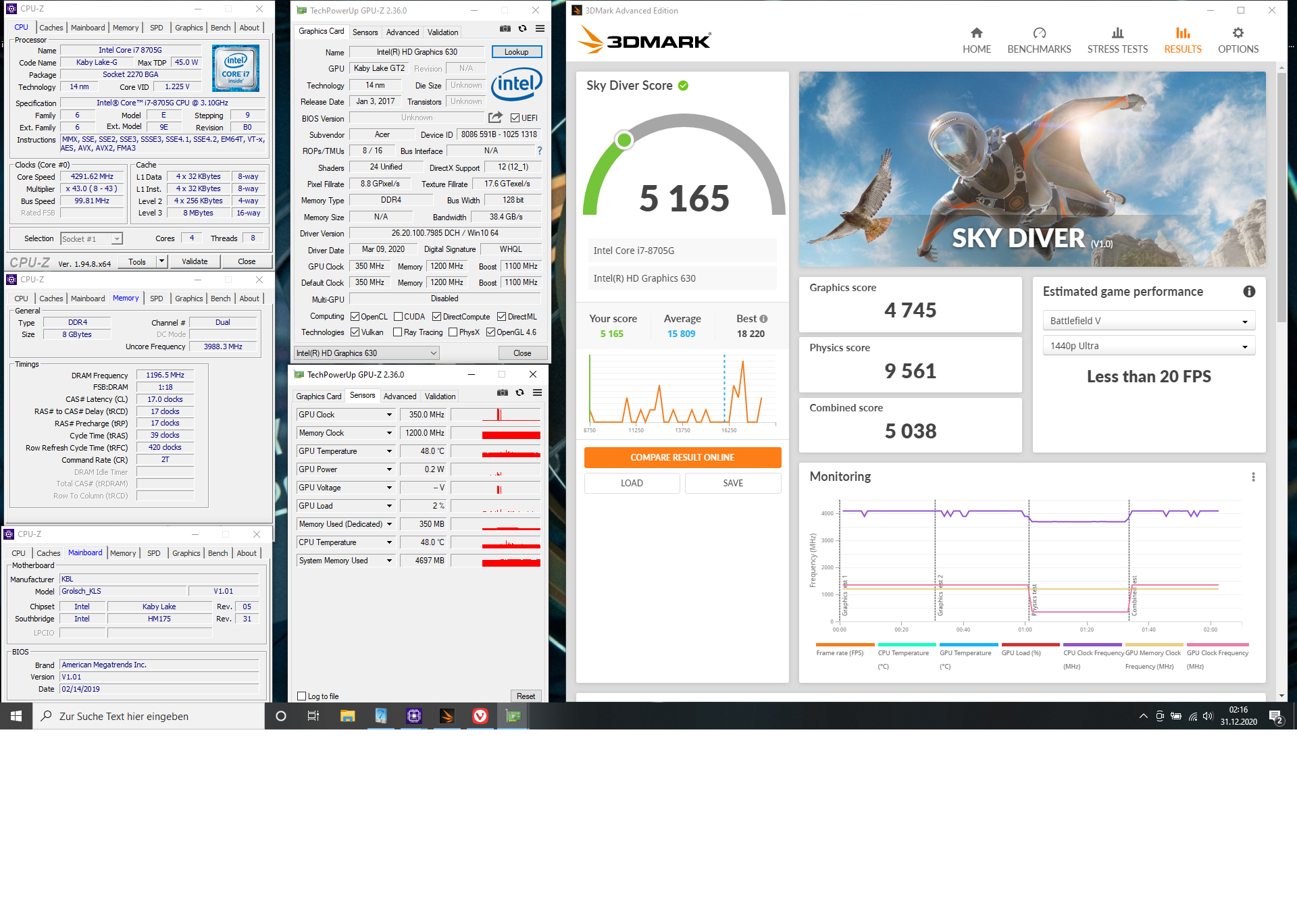Open GPU-Z taskbar icon
Viewport: 1297px width, 924px height.
513,716
